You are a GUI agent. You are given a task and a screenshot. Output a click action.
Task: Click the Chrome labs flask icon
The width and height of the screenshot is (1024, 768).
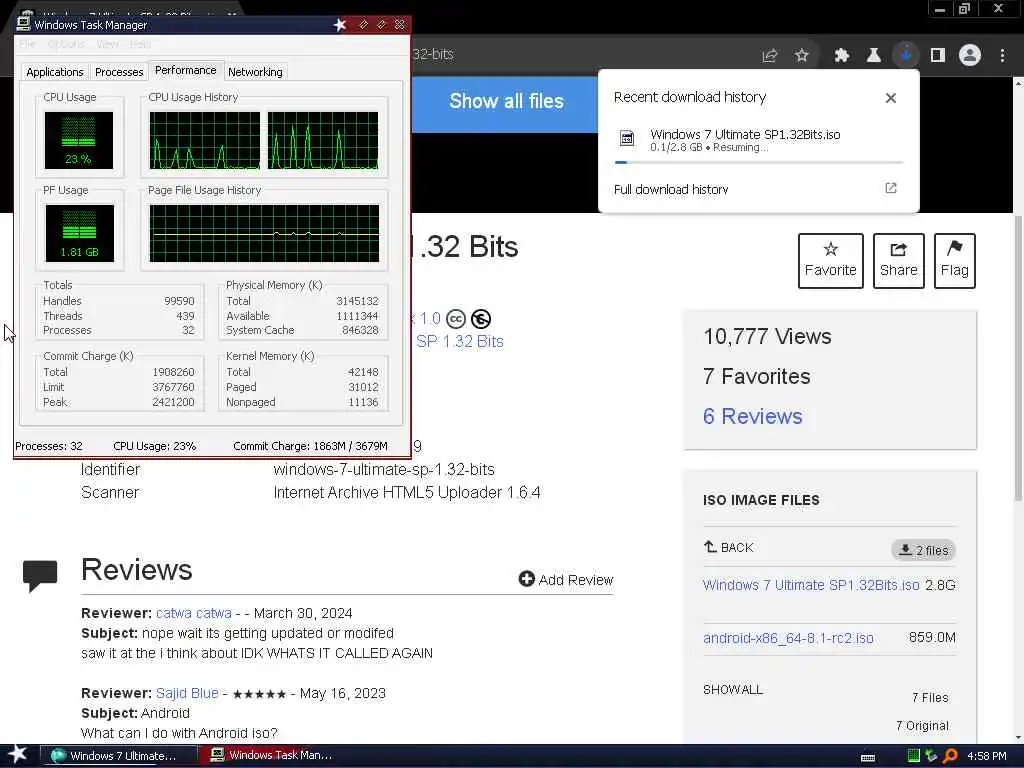[874, 56]
